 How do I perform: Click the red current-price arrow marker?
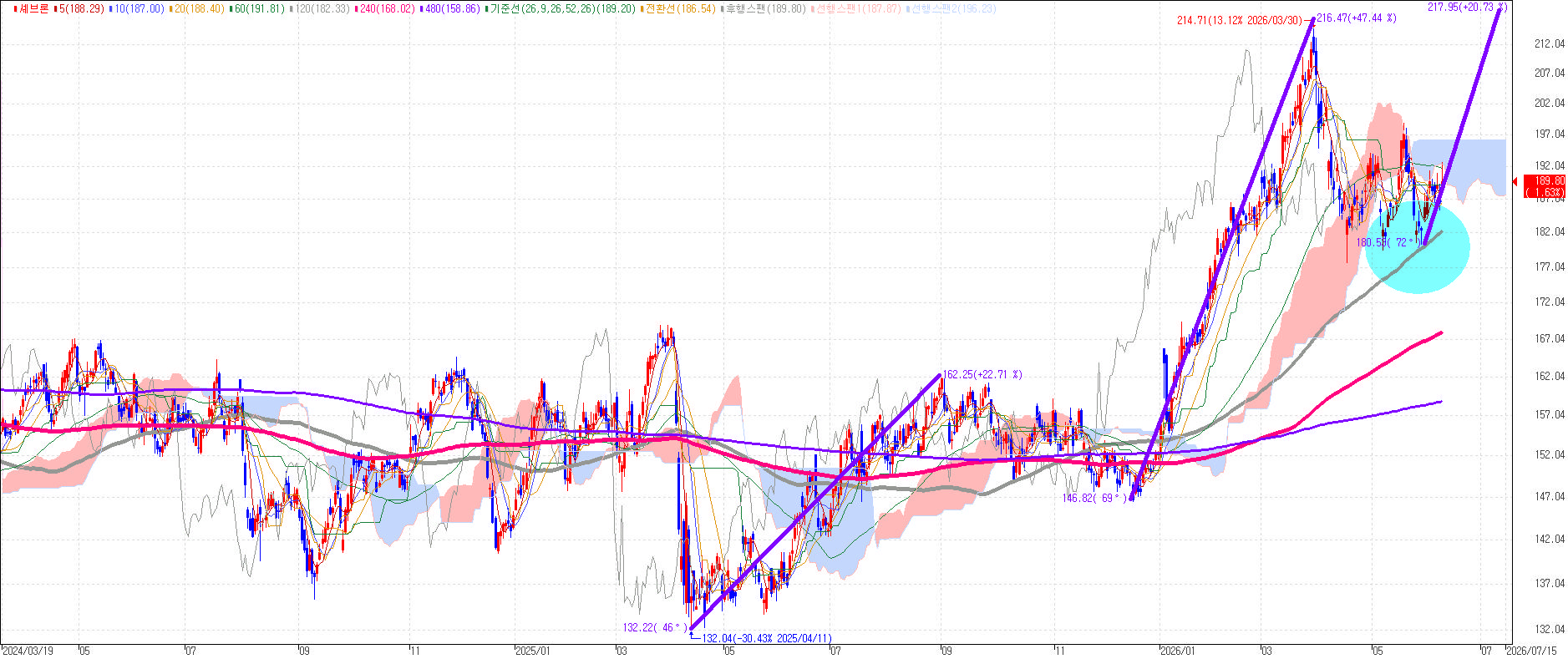coord(1515,181)
